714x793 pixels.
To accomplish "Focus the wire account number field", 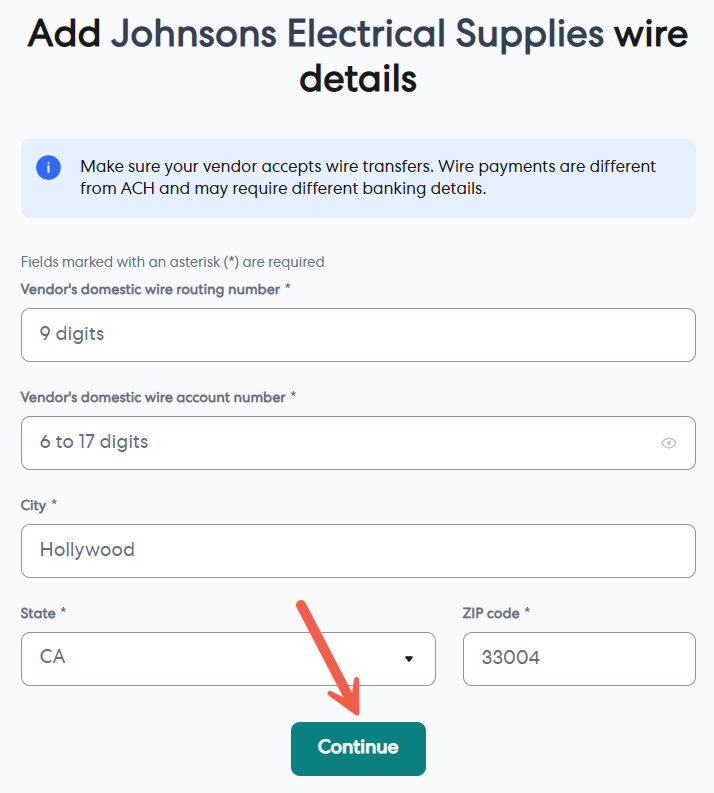I will (x=340, y=443).
